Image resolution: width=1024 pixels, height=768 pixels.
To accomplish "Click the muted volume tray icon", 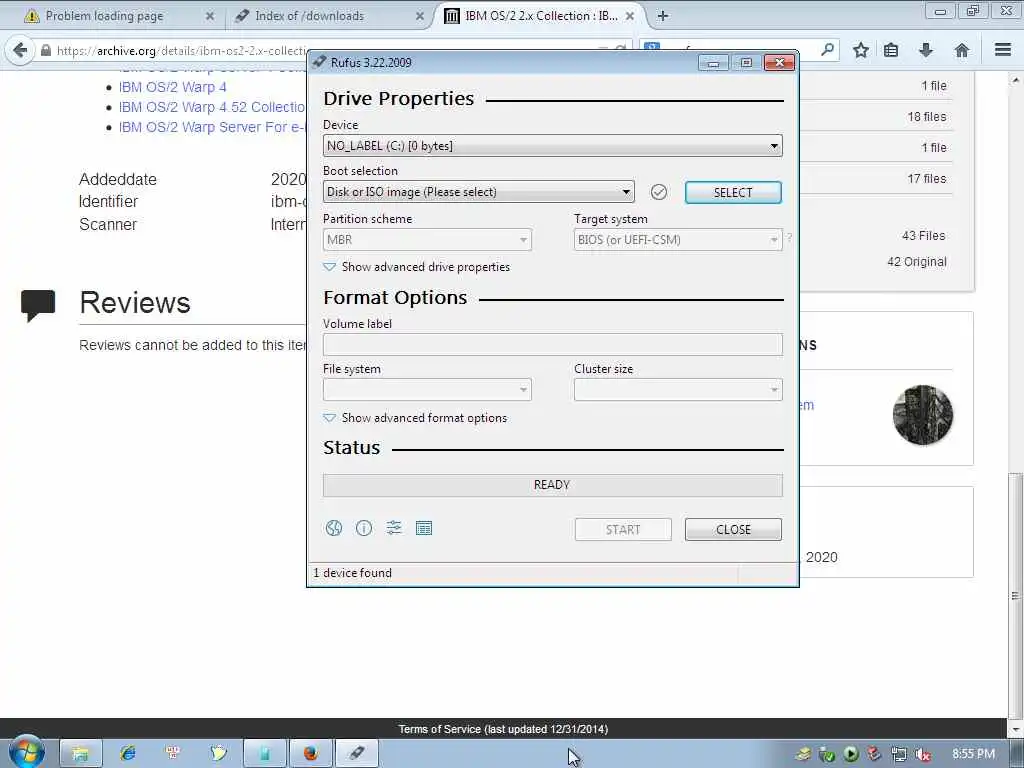I will (x=923, y=754).
